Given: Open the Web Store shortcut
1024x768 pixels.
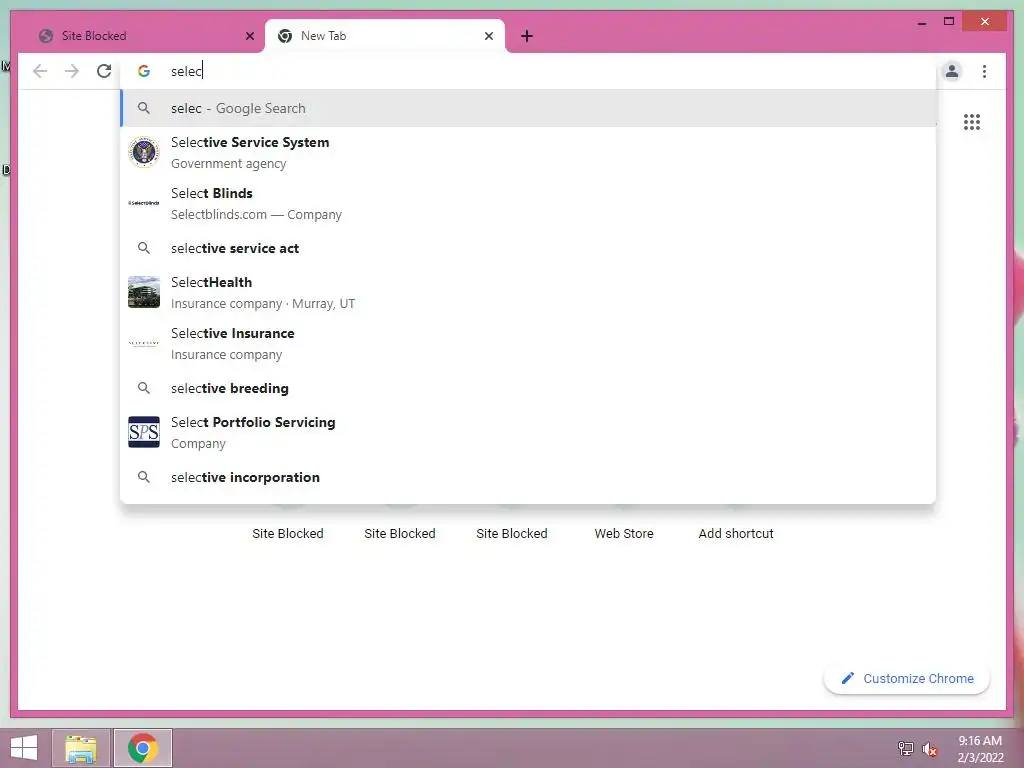Looking at the screenshot, I should point(624,533).
